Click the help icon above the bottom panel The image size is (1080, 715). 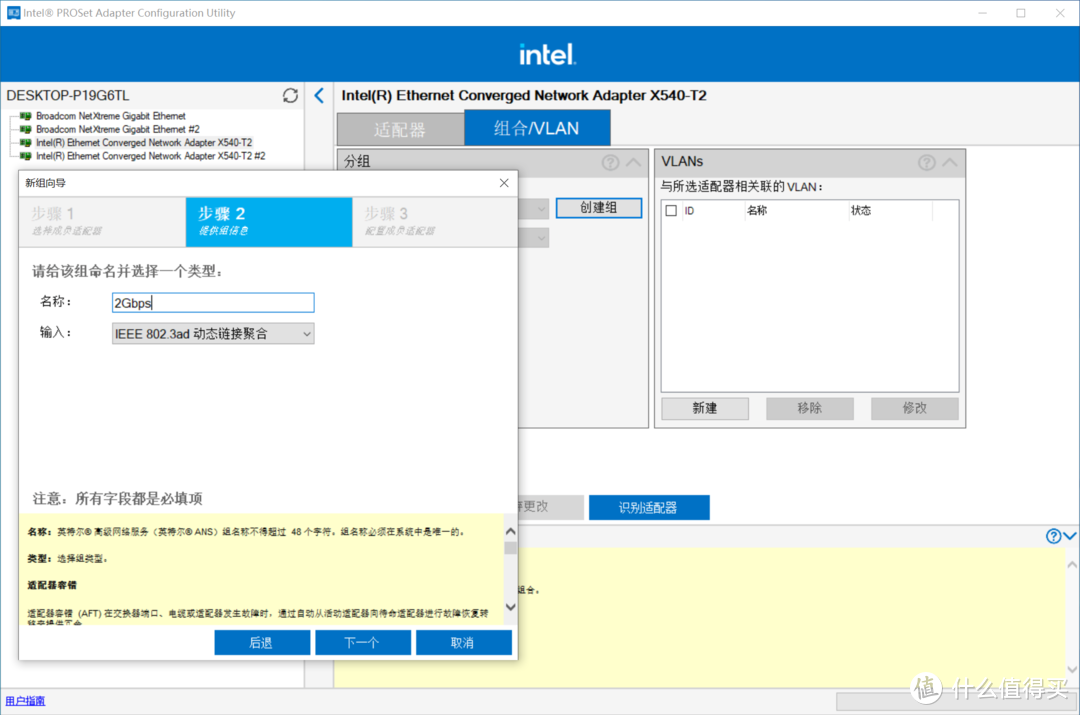pyautogui.click(x=1051, y=536)
